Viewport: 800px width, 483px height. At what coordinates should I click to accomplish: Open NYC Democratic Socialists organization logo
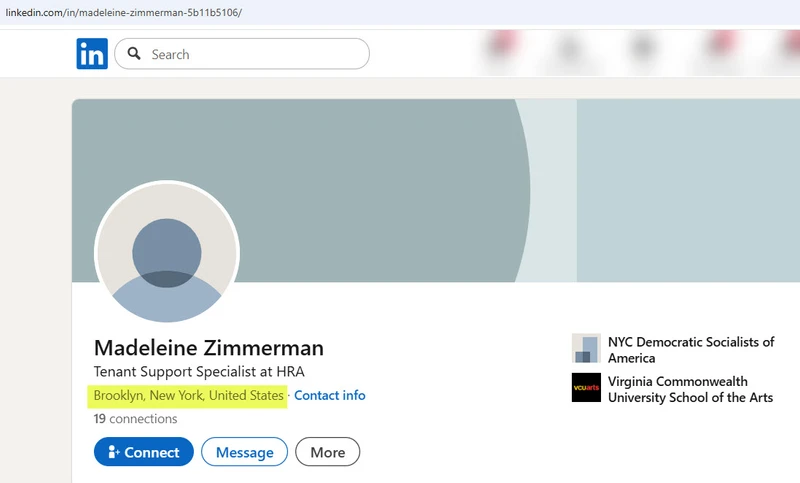(586, 349)
